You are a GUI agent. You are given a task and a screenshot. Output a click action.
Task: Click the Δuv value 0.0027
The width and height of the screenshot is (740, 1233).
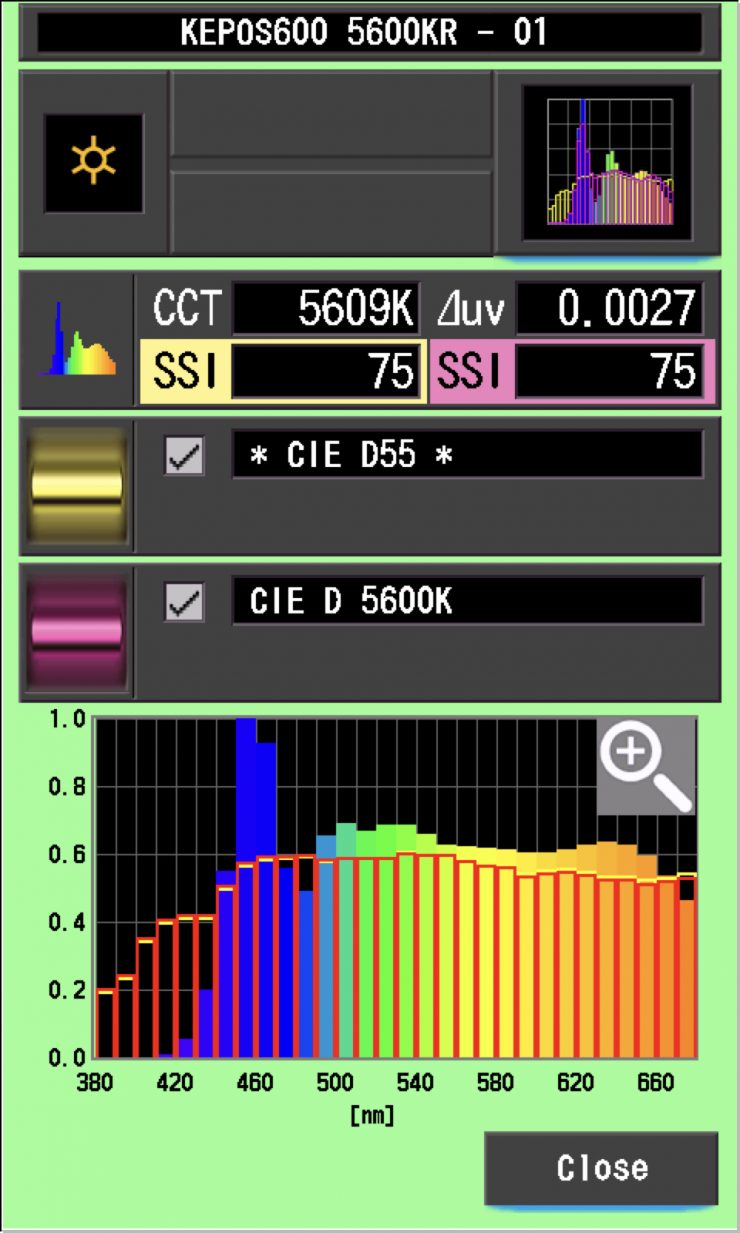609,309
